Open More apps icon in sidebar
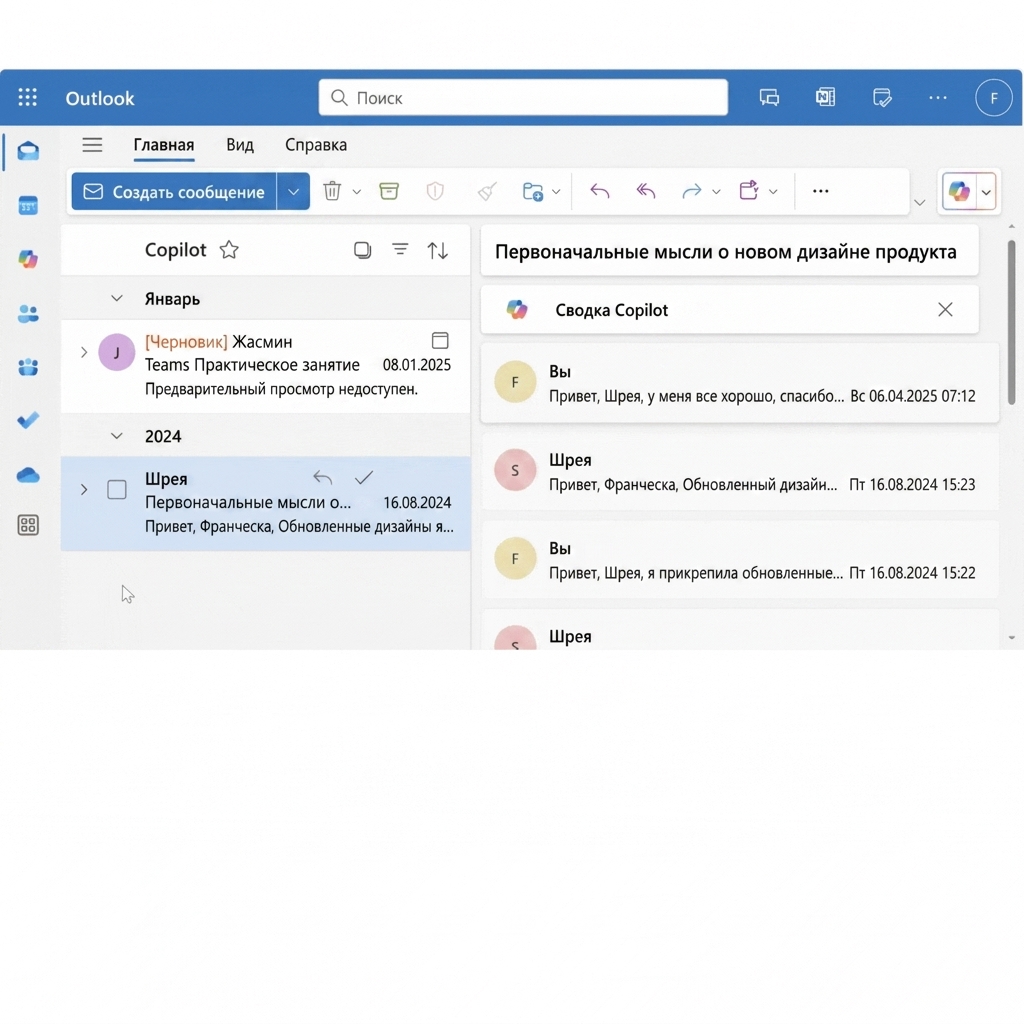1024x1024 pixels. click(28, 525)
